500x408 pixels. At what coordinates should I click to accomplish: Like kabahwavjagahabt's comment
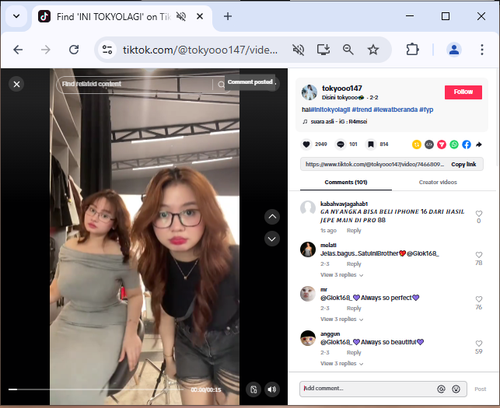coord(479,213)
